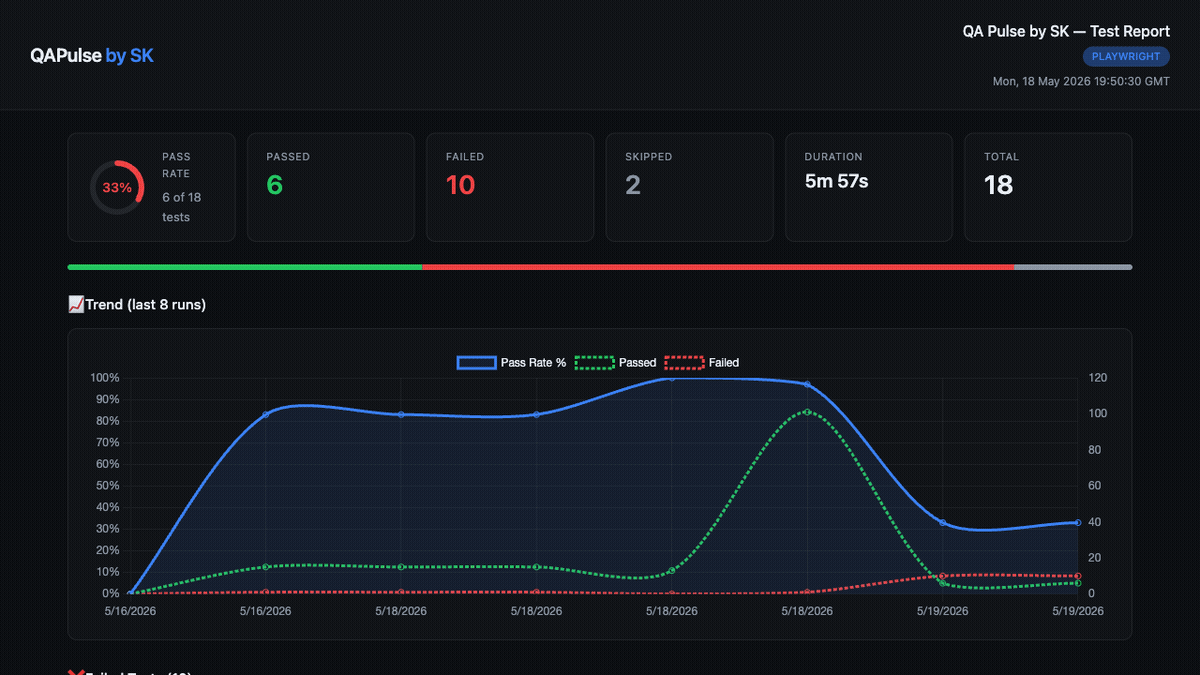This screenshot has height=675, width=1200.
Task: Click the blue Pass Rate legend swatch
Action: coord(476,363)
